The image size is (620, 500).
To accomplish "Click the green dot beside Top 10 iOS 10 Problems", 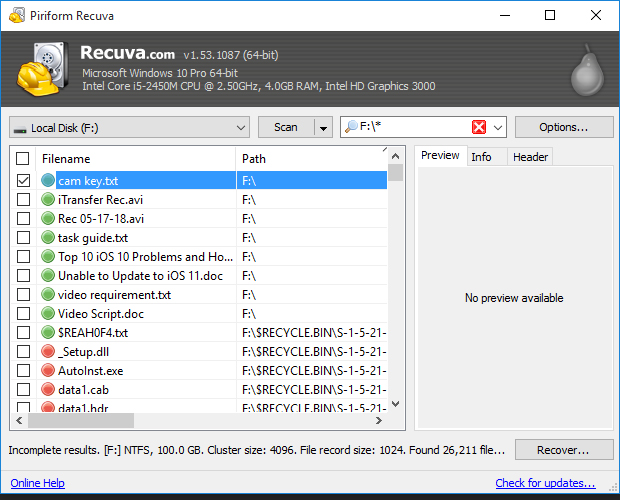I will point(48,256).
